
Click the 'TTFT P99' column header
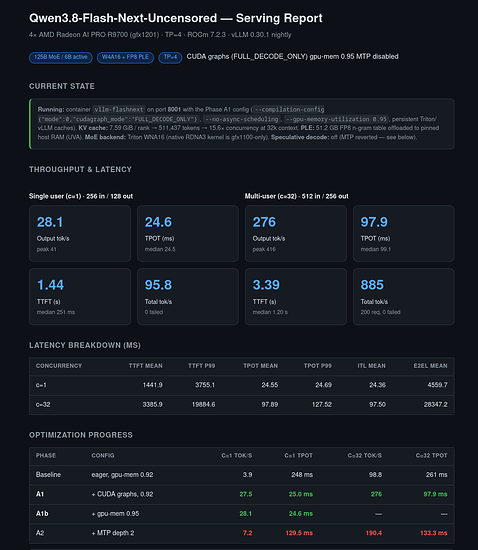[x=202, y=366]
